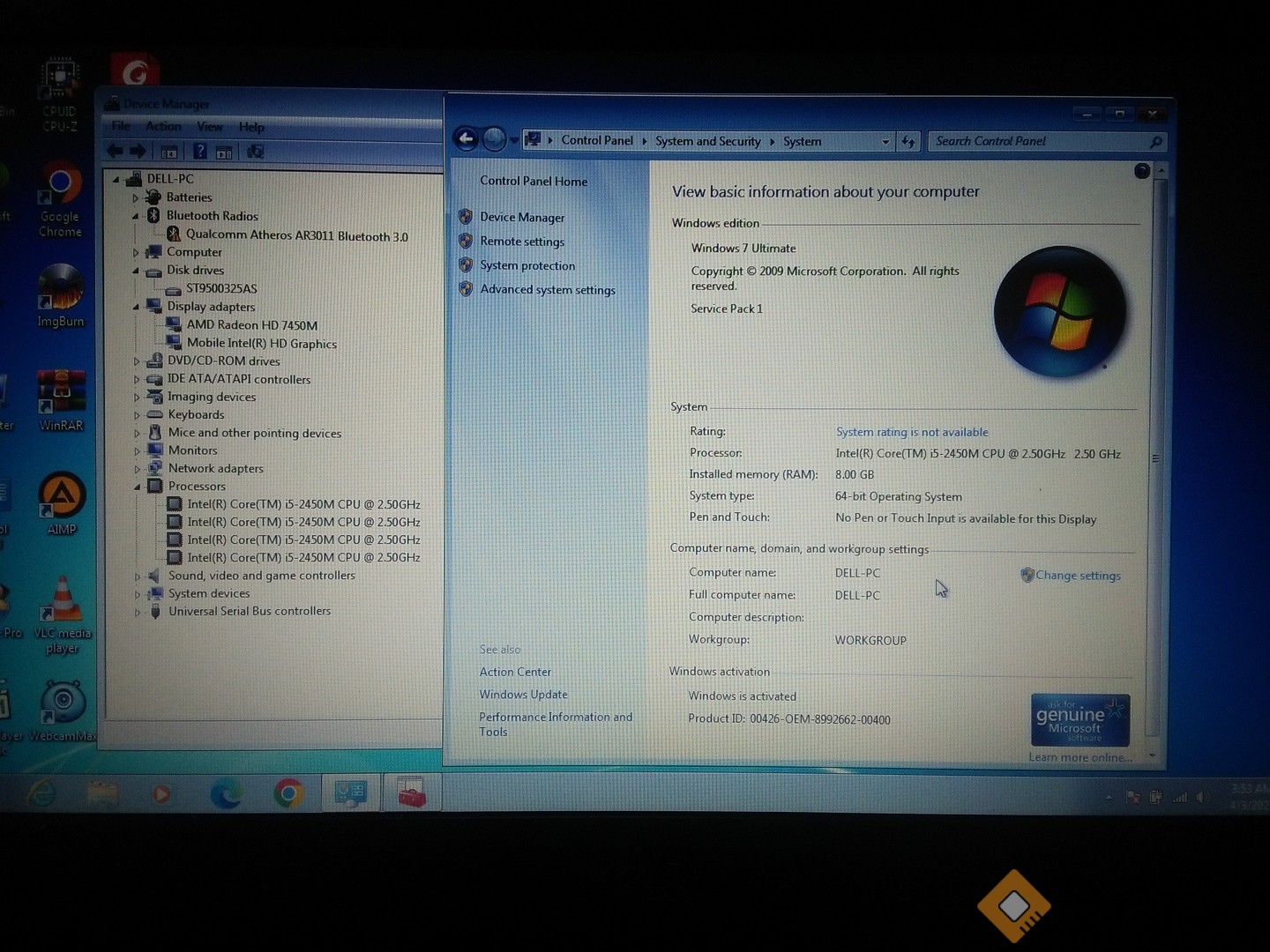Screen dimensions: 1270x952
Task: Open System protection link
Action: tap(527, 265)
